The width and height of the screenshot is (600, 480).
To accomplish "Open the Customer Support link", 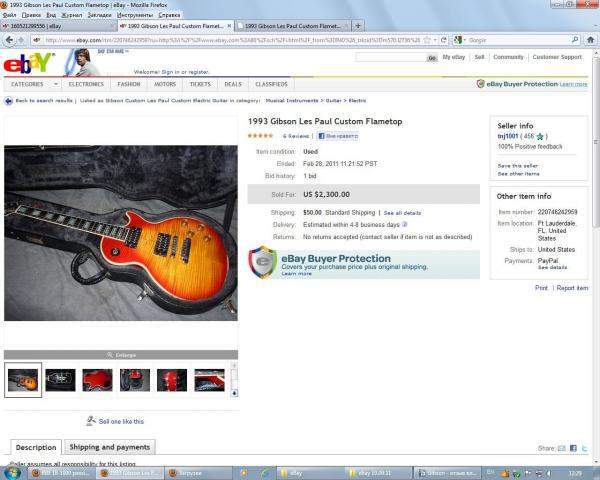I will pos(557,57).
